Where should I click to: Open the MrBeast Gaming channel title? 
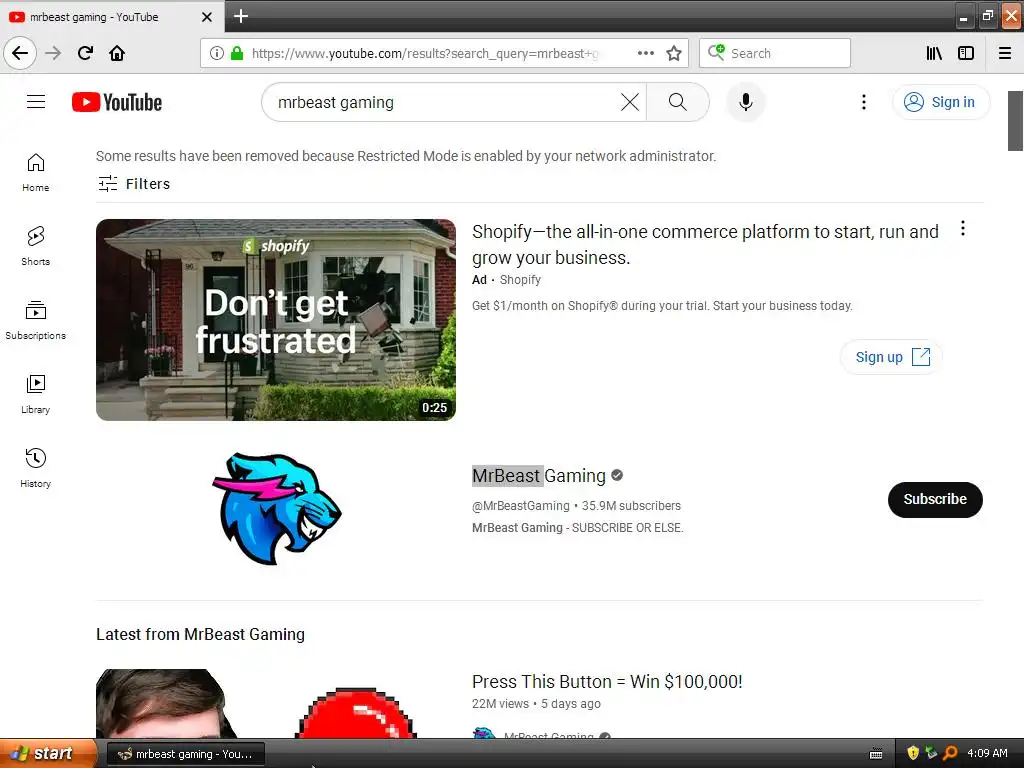click(539, 475)
